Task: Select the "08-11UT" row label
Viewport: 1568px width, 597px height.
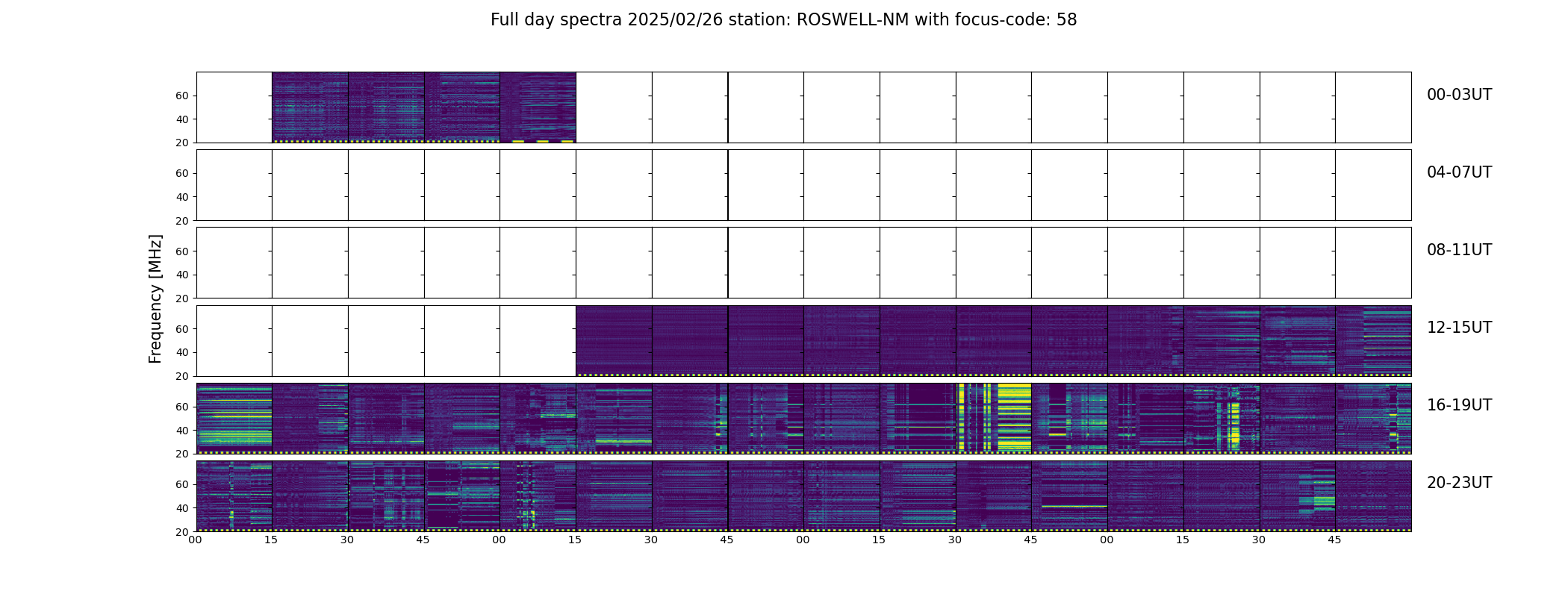Action: point(1459,250)
